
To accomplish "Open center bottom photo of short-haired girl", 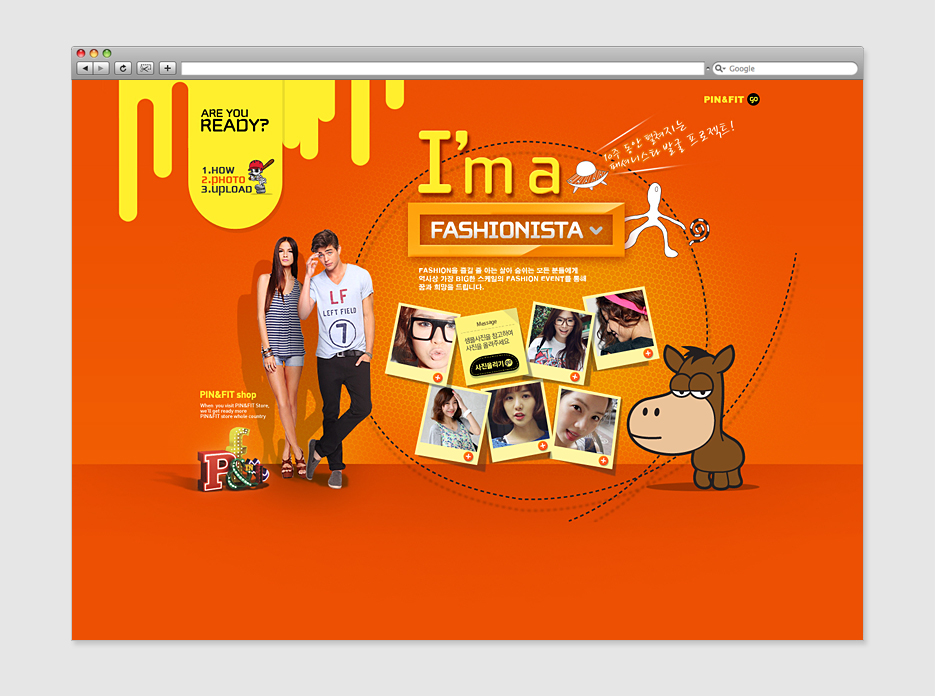I will tap(518, 415).
